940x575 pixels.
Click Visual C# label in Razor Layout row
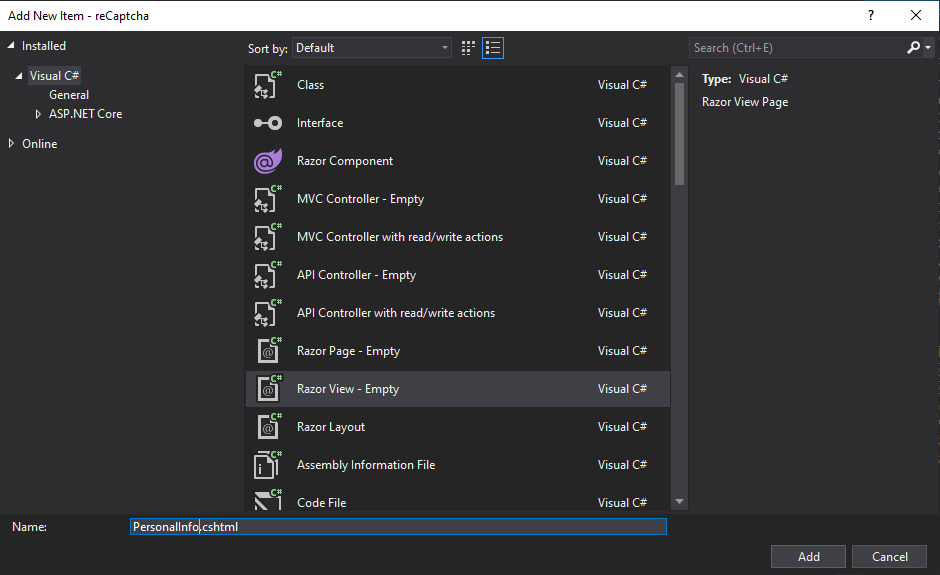tap(622, 427)
